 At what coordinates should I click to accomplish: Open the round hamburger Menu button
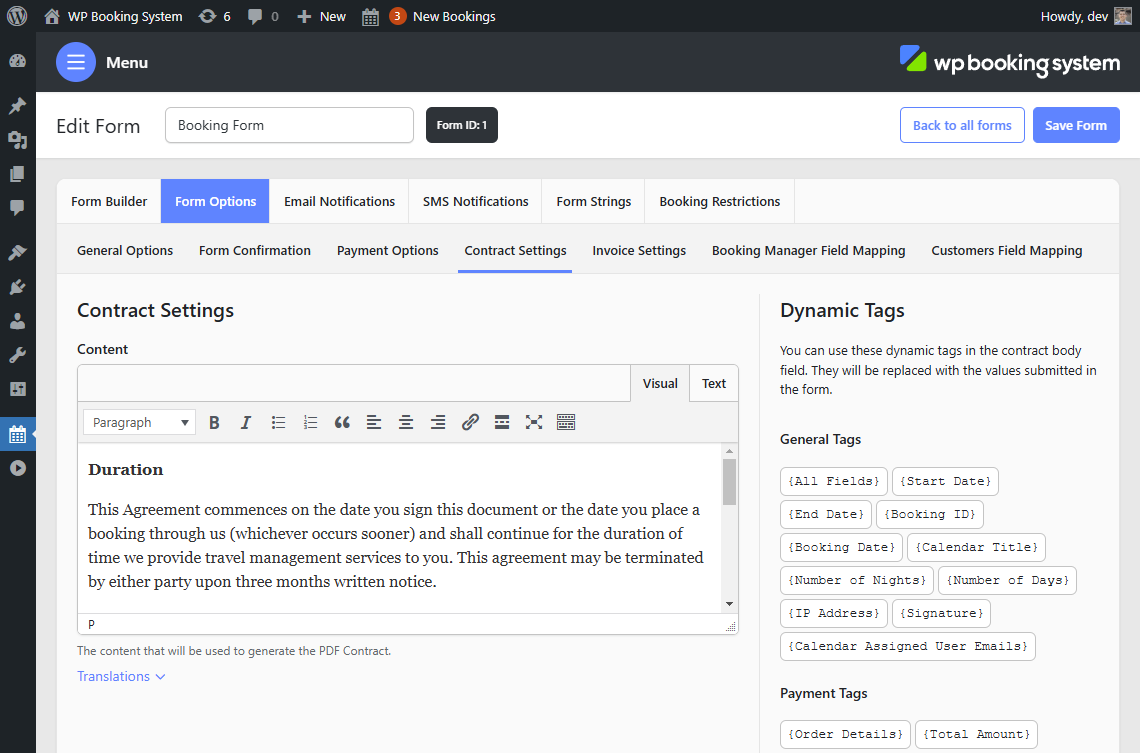[76, 63]
